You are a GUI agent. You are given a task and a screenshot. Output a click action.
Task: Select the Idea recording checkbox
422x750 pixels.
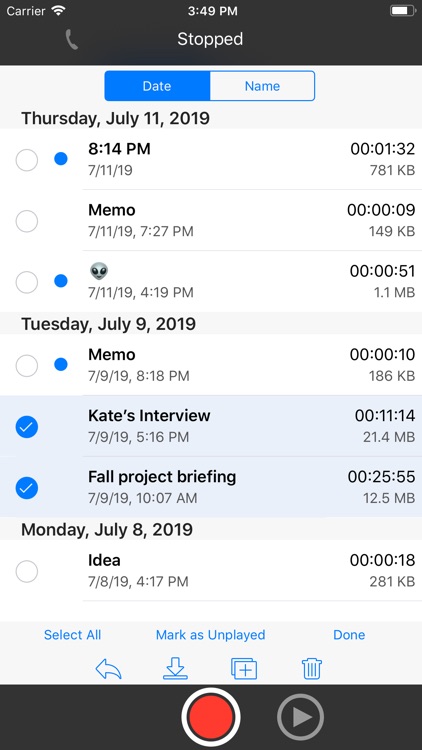[x=27, y=571]
